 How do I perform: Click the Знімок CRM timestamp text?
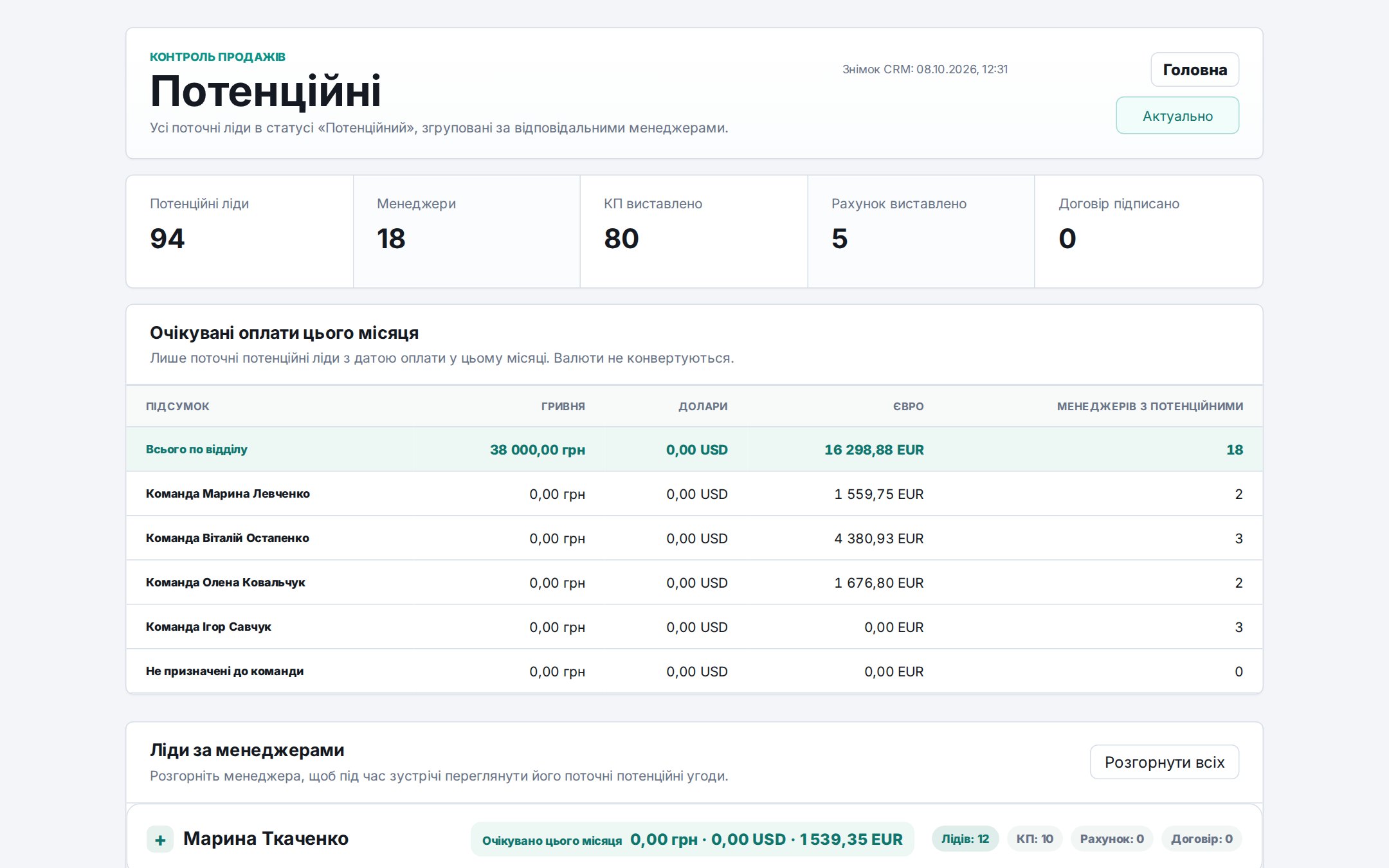point(925,69)
